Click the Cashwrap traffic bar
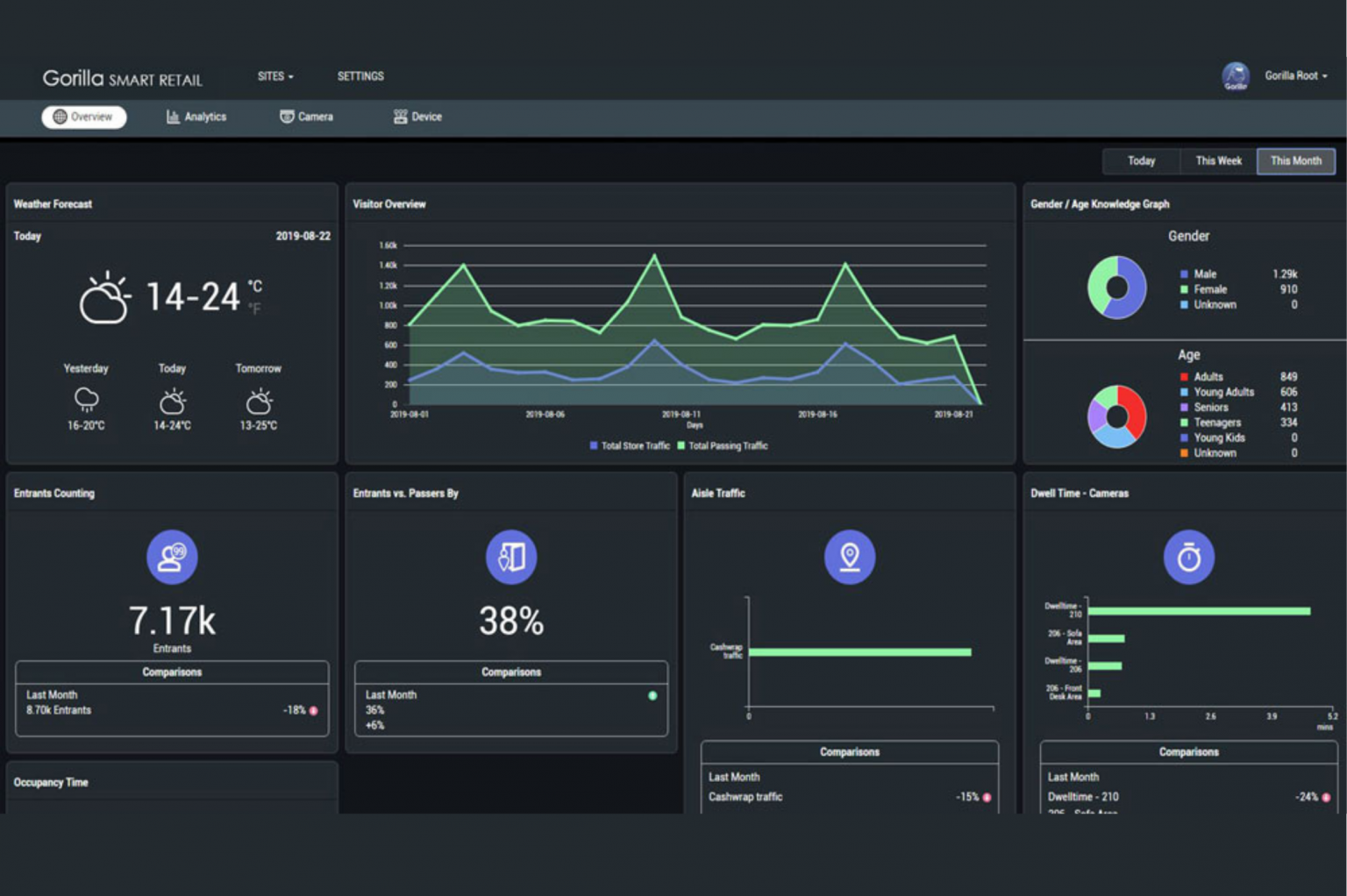Screen dimensions: 1347x896 [859, 652]
